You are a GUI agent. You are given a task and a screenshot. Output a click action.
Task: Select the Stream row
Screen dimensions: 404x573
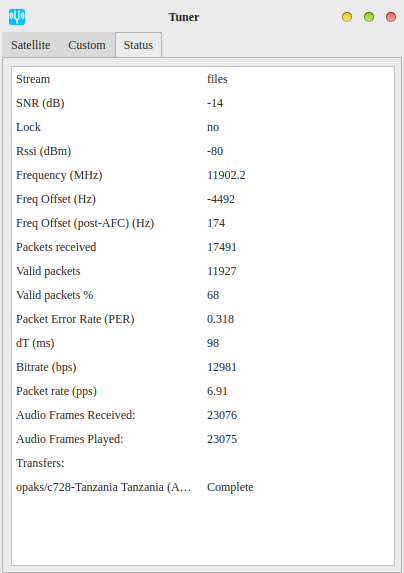(203, 79)
